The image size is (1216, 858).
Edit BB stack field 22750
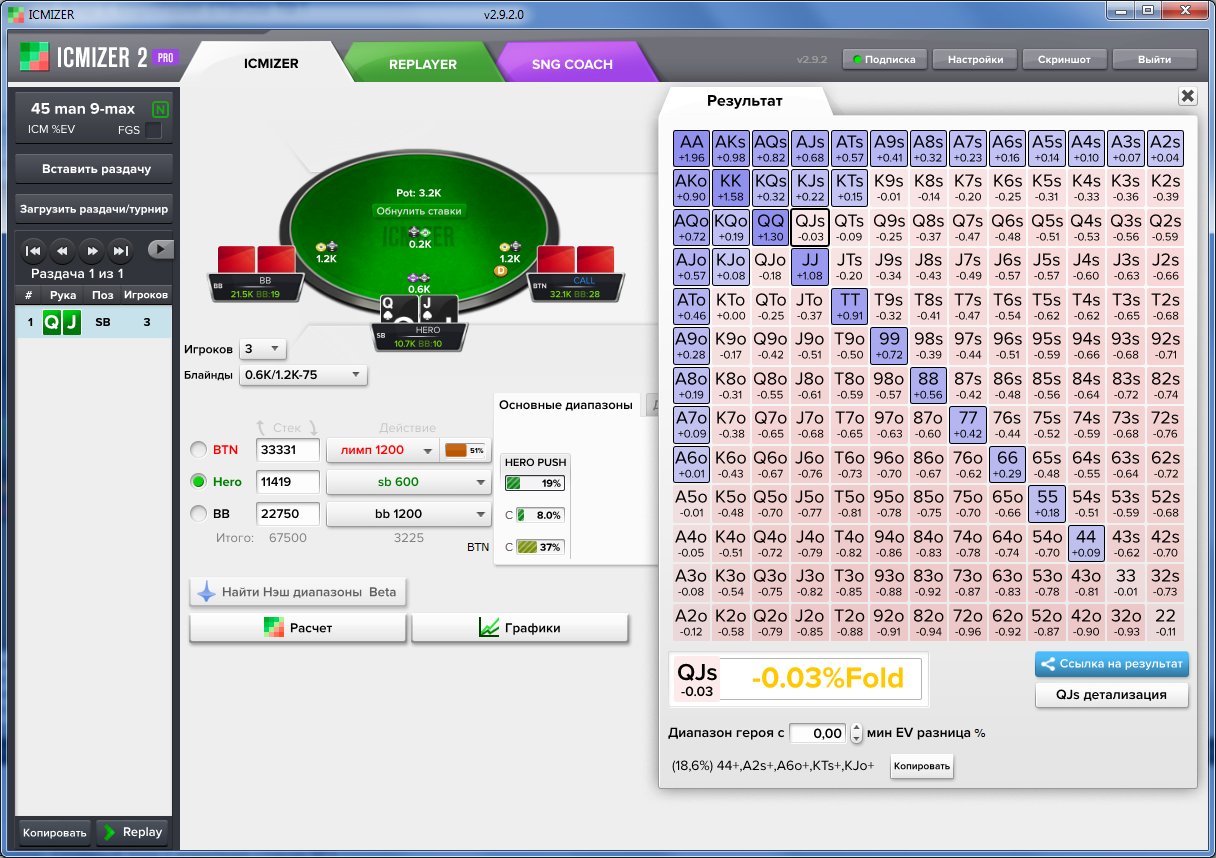click(x=288, y=514)
